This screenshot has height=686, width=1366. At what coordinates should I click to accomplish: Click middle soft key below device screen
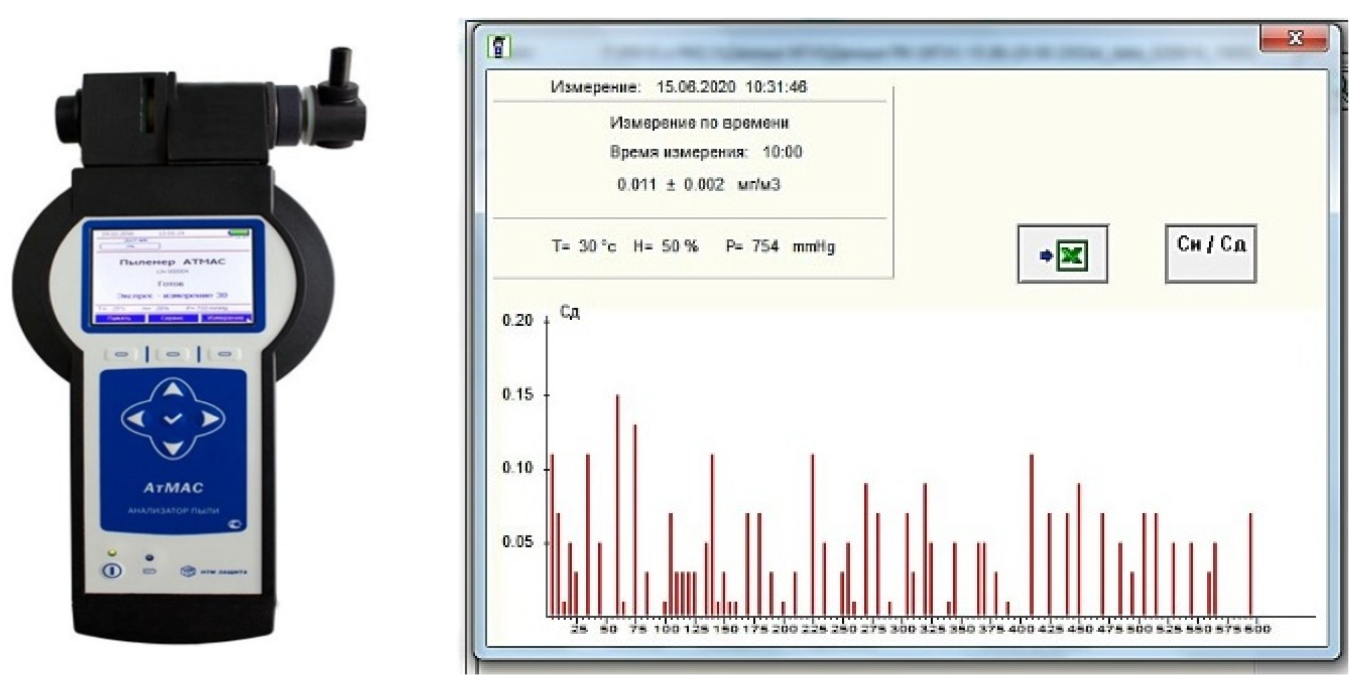pos(173,353)
